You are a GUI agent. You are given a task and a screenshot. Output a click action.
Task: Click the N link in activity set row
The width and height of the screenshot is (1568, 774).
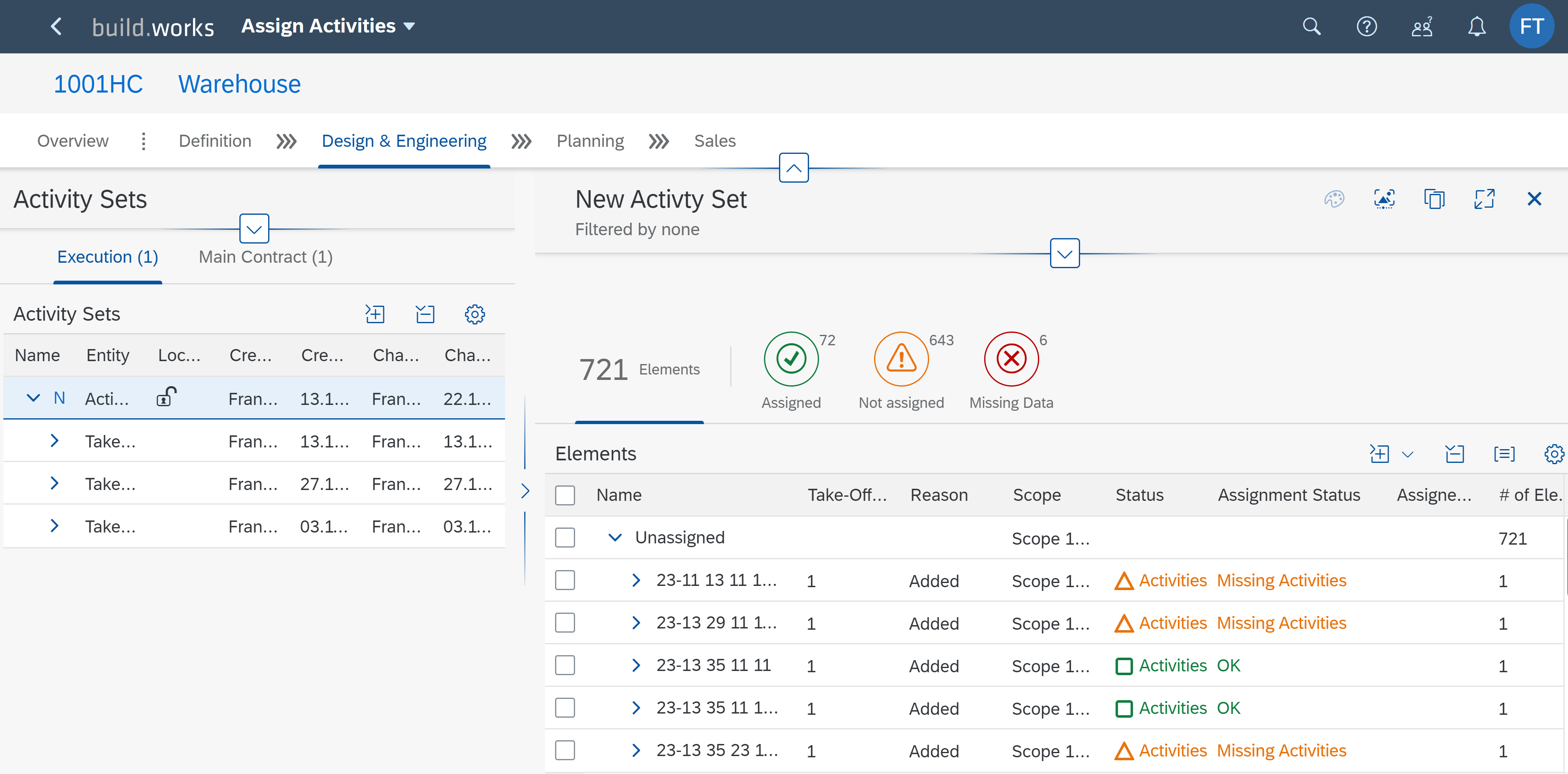coord(59,398)
